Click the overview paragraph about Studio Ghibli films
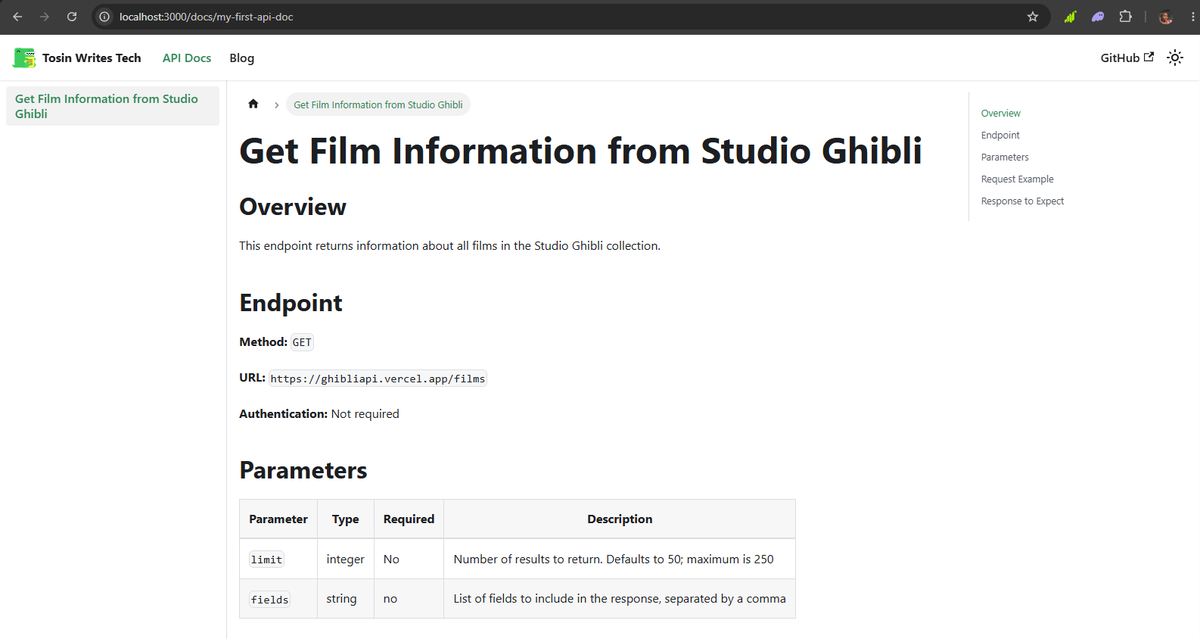 pyautogui.click(x=450, y=245)
